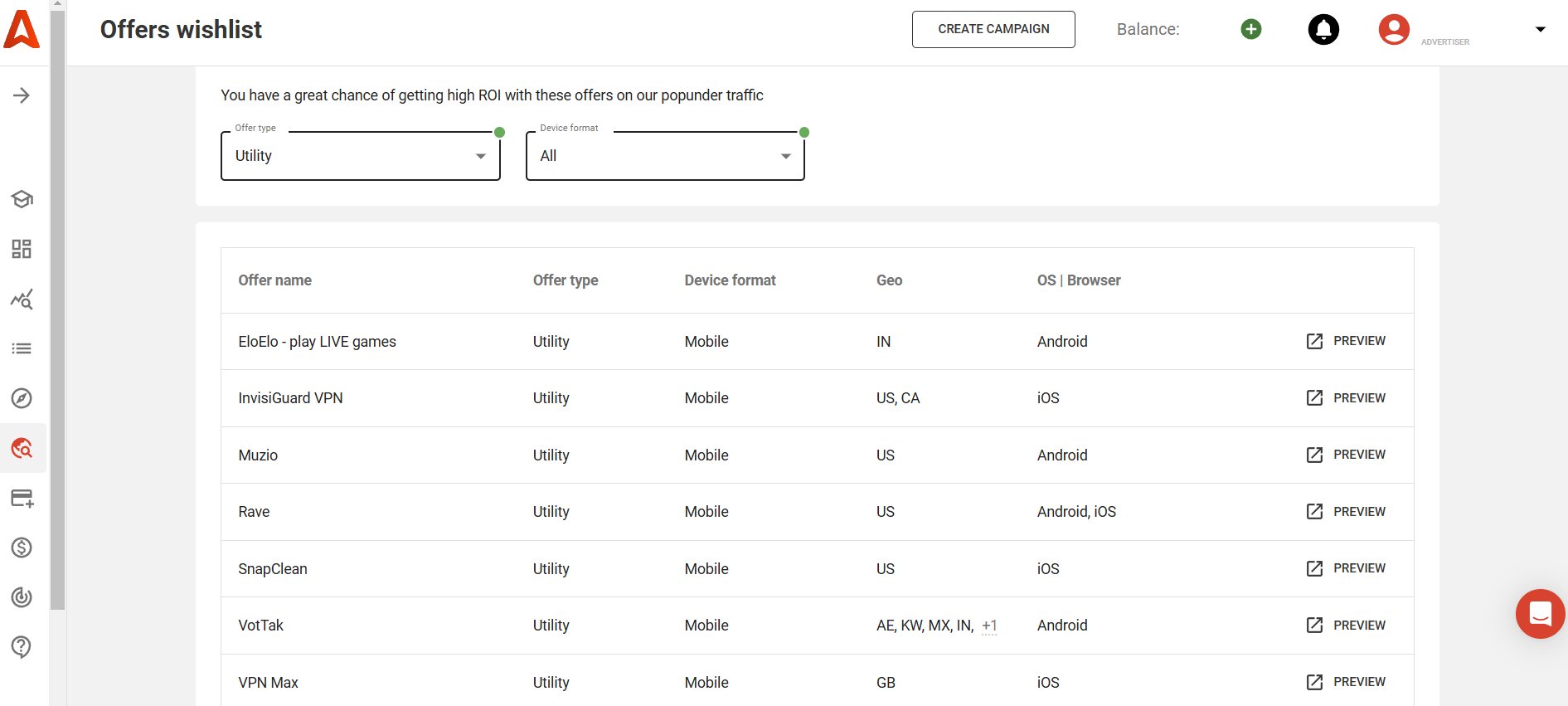This screenshot has width=1568, height=706.
Task: Open the dashboard grid icon
Action: point(22,249)
